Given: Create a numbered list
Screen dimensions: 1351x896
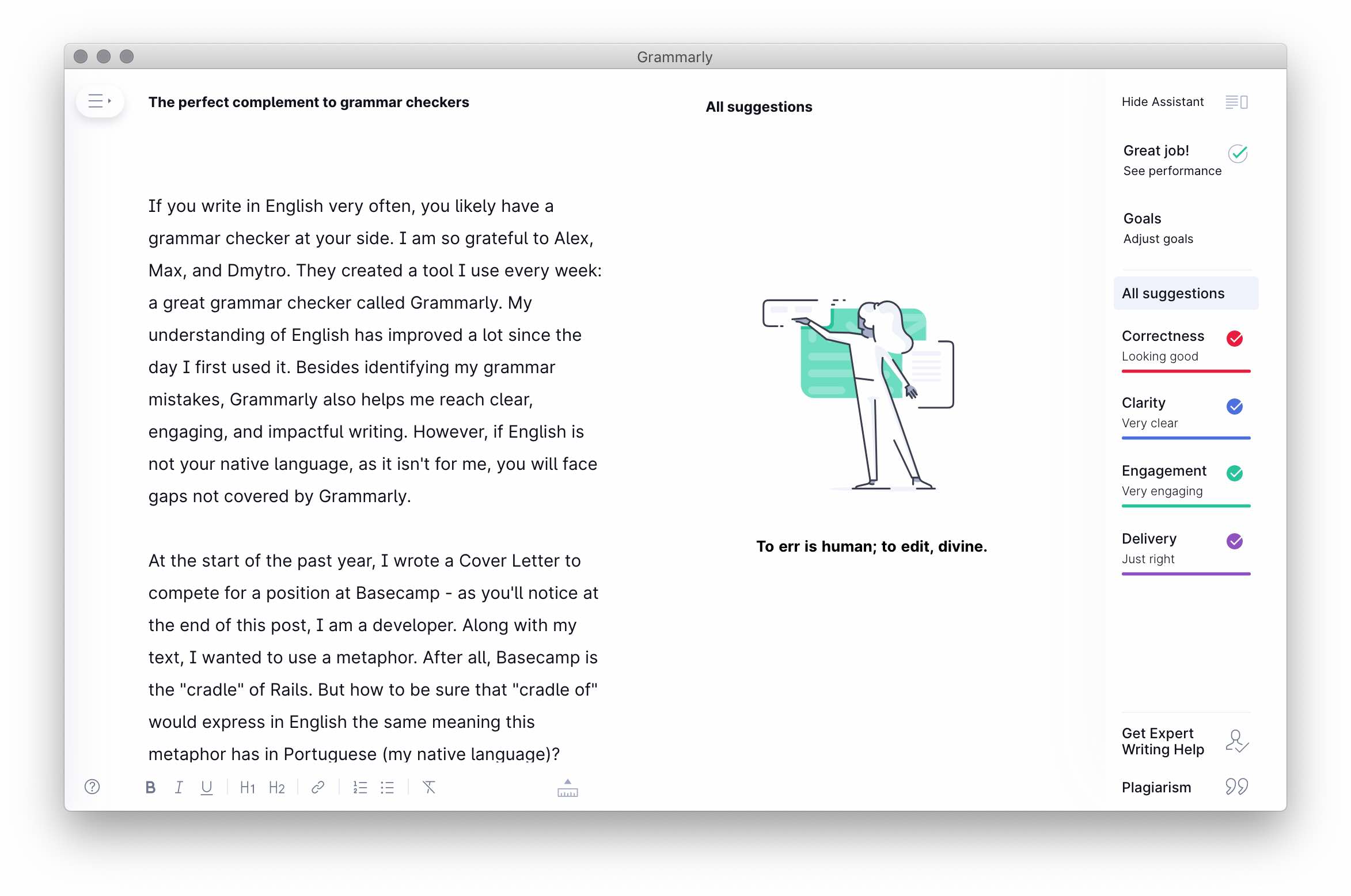Looking at the screenshot, I should (x=360, y=787).
